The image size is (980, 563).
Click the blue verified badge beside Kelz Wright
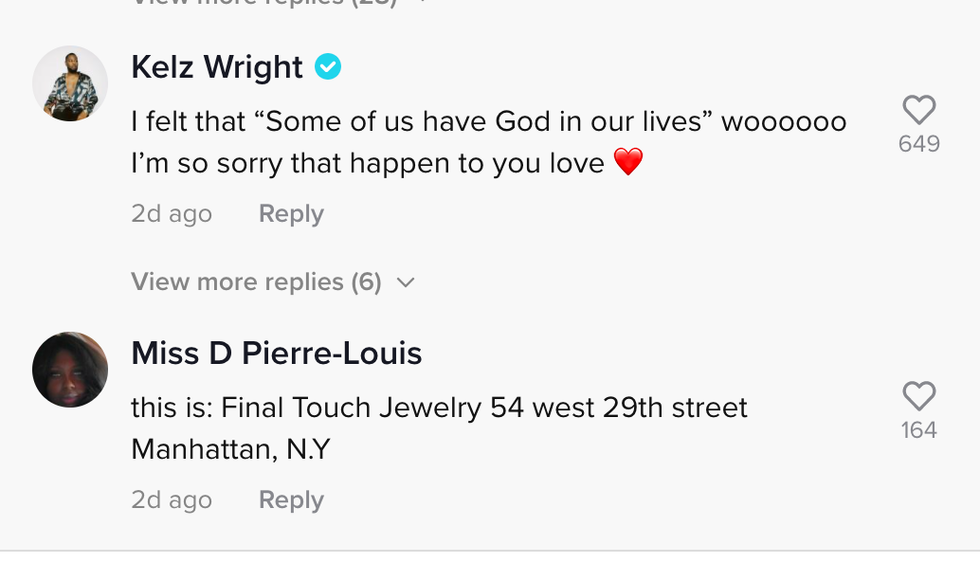pos(328,67)
